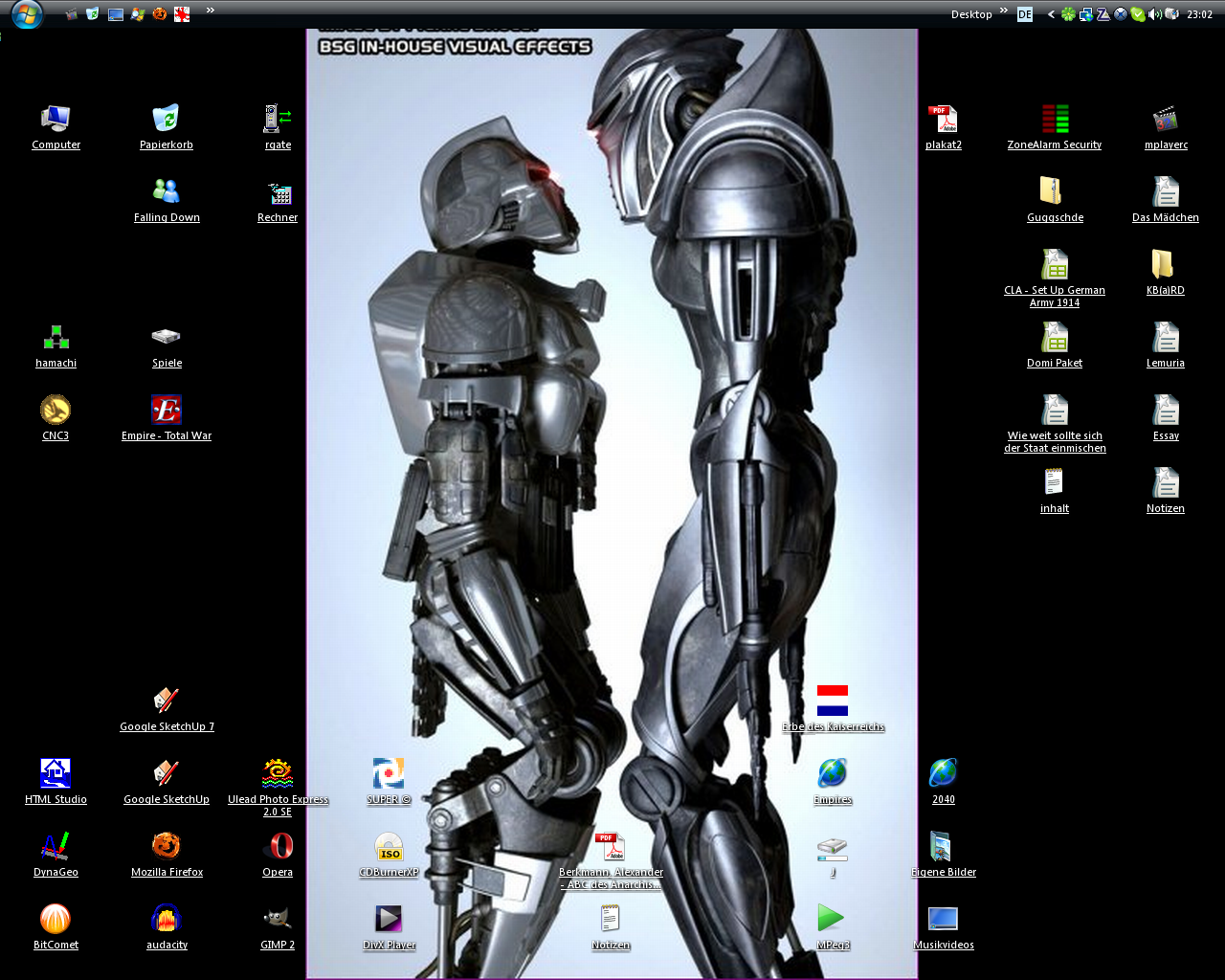Open the DE language bar selector
The image size is (1225, 980).
1025,14
